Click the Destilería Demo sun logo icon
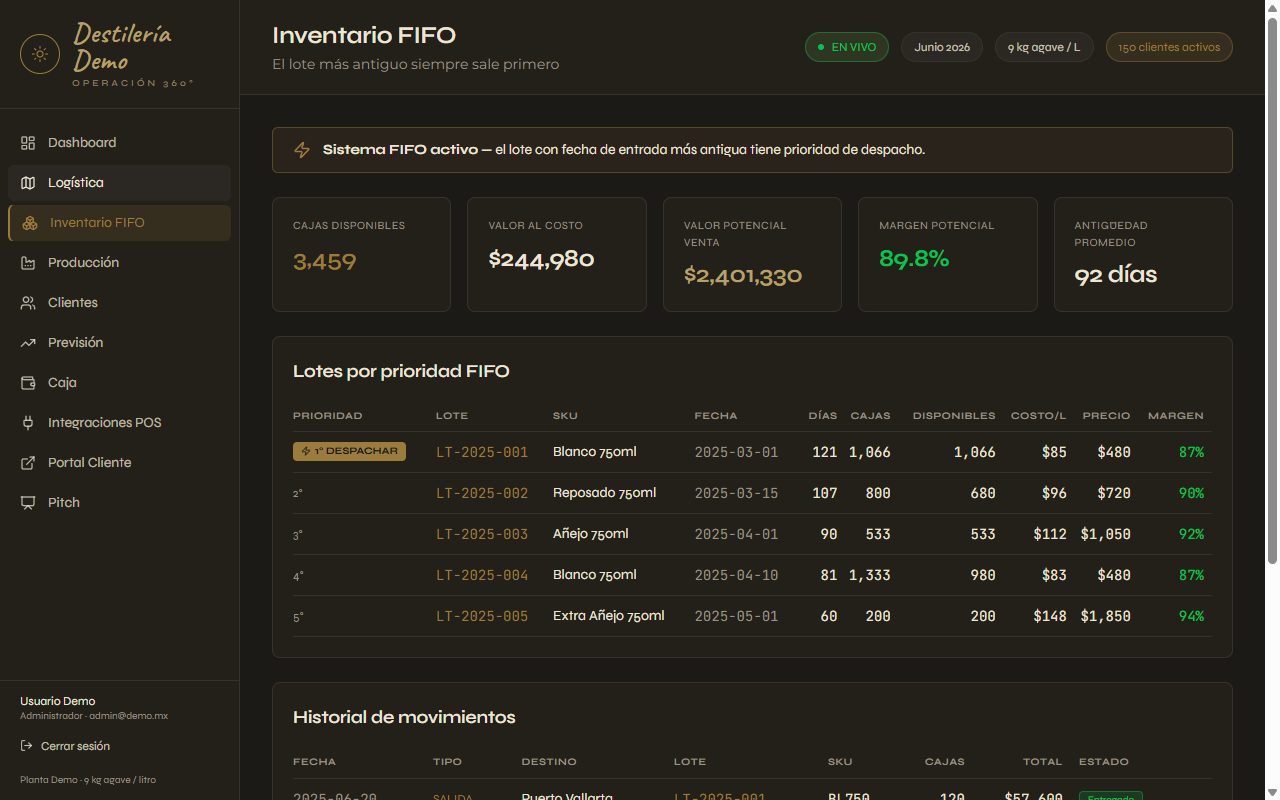The width and height of the screenshot is (1280, 800). (40, 54)
